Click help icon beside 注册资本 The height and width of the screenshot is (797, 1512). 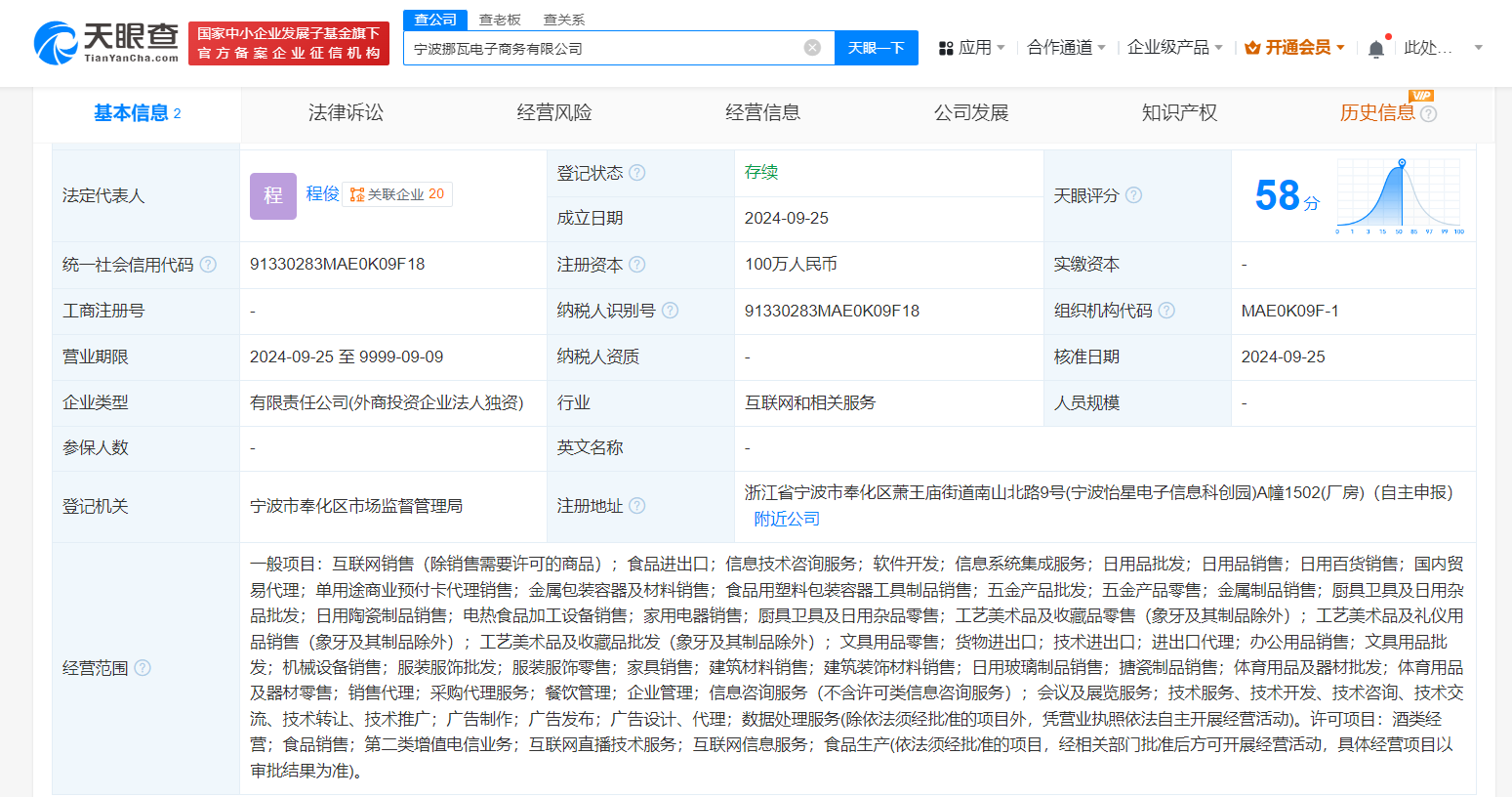click(637, 265)
